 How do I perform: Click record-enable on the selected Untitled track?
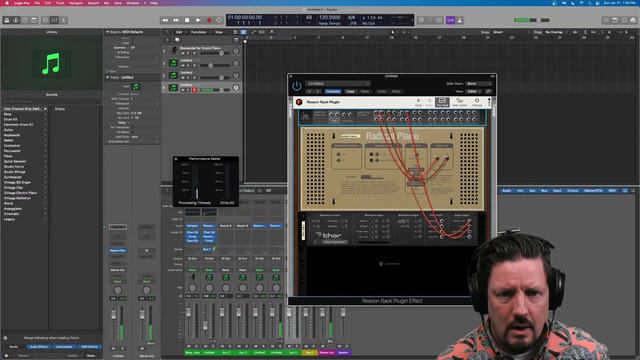point(195,90)
